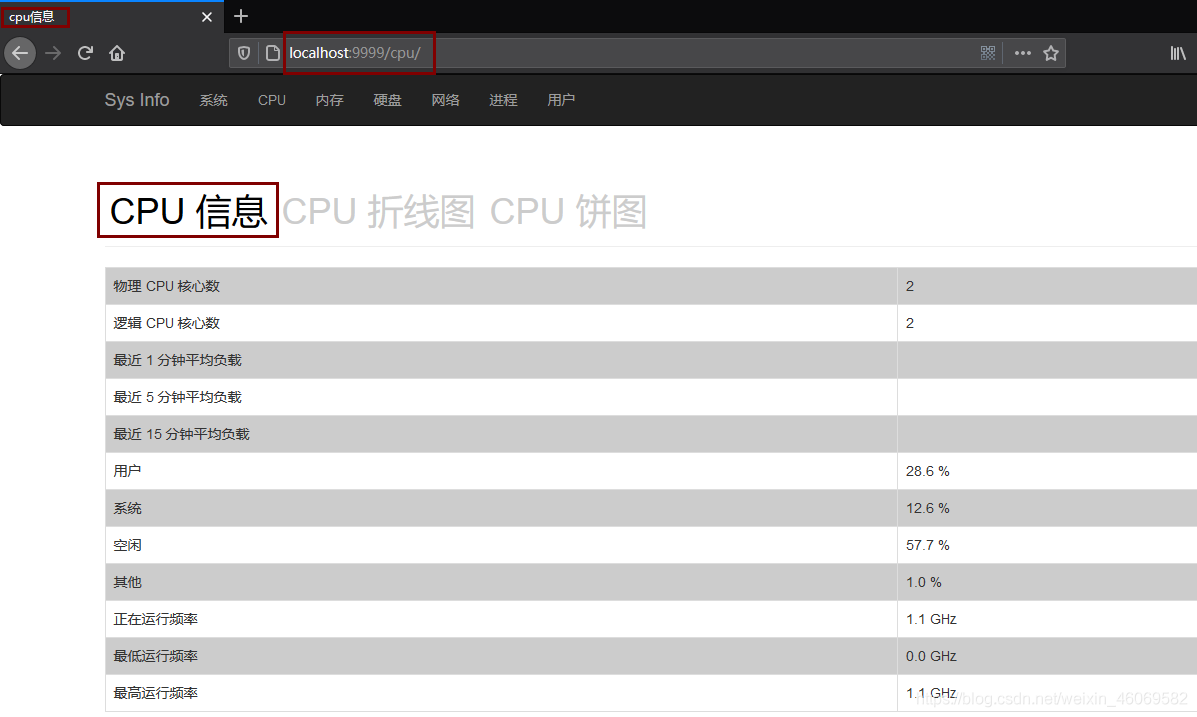Click the 用户 row label in table

[x=127, y=471]
